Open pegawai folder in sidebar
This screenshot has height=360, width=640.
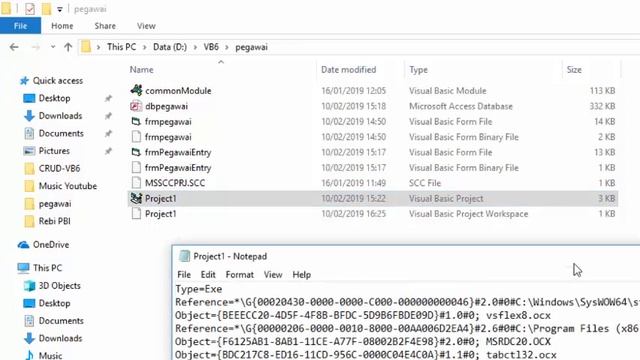(x=55, y=203)
